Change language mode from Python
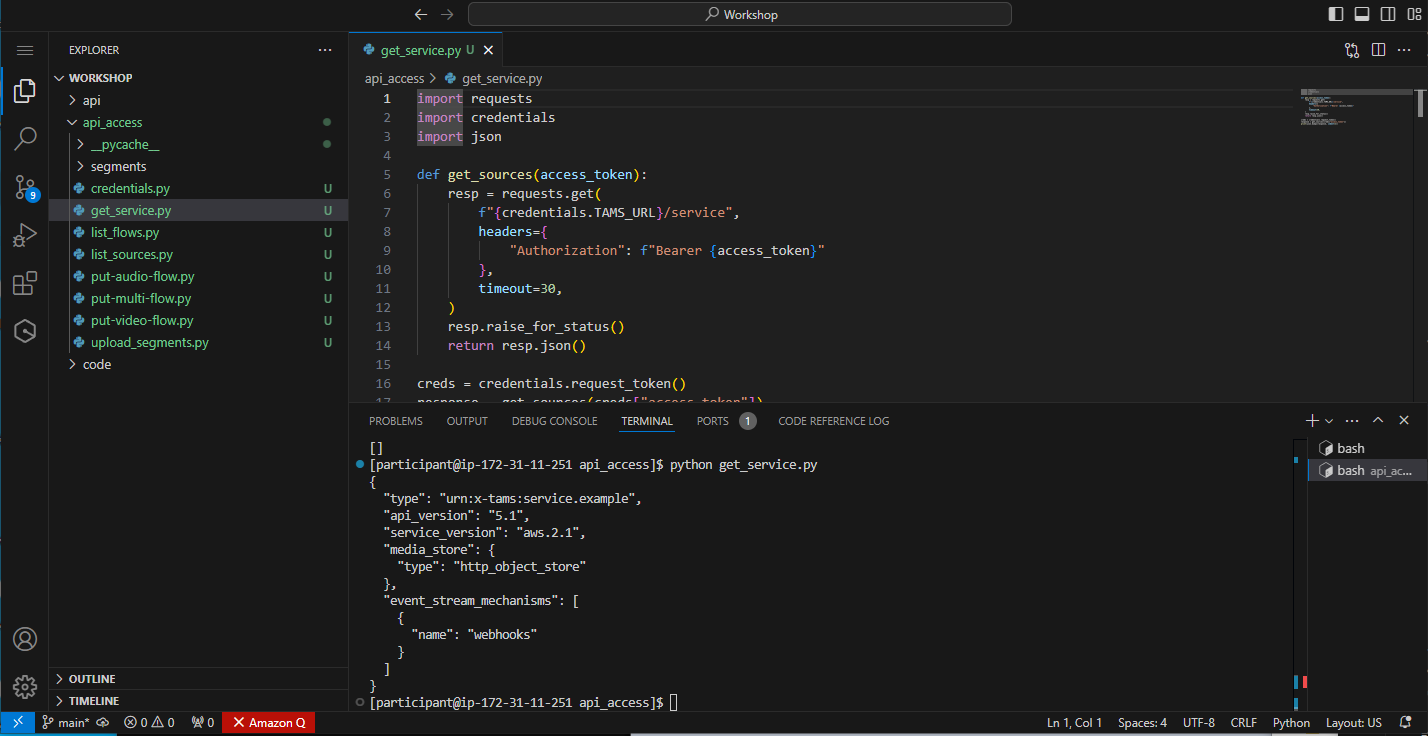Viewport: 1428px width, 736px height. tap(1291, 723)
